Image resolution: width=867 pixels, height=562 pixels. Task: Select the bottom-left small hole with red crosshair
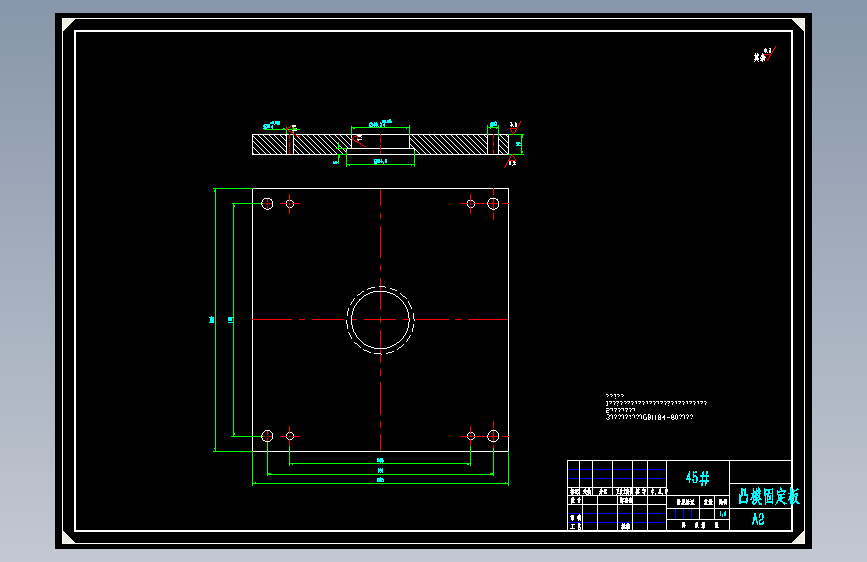click(x=290, y=436)
